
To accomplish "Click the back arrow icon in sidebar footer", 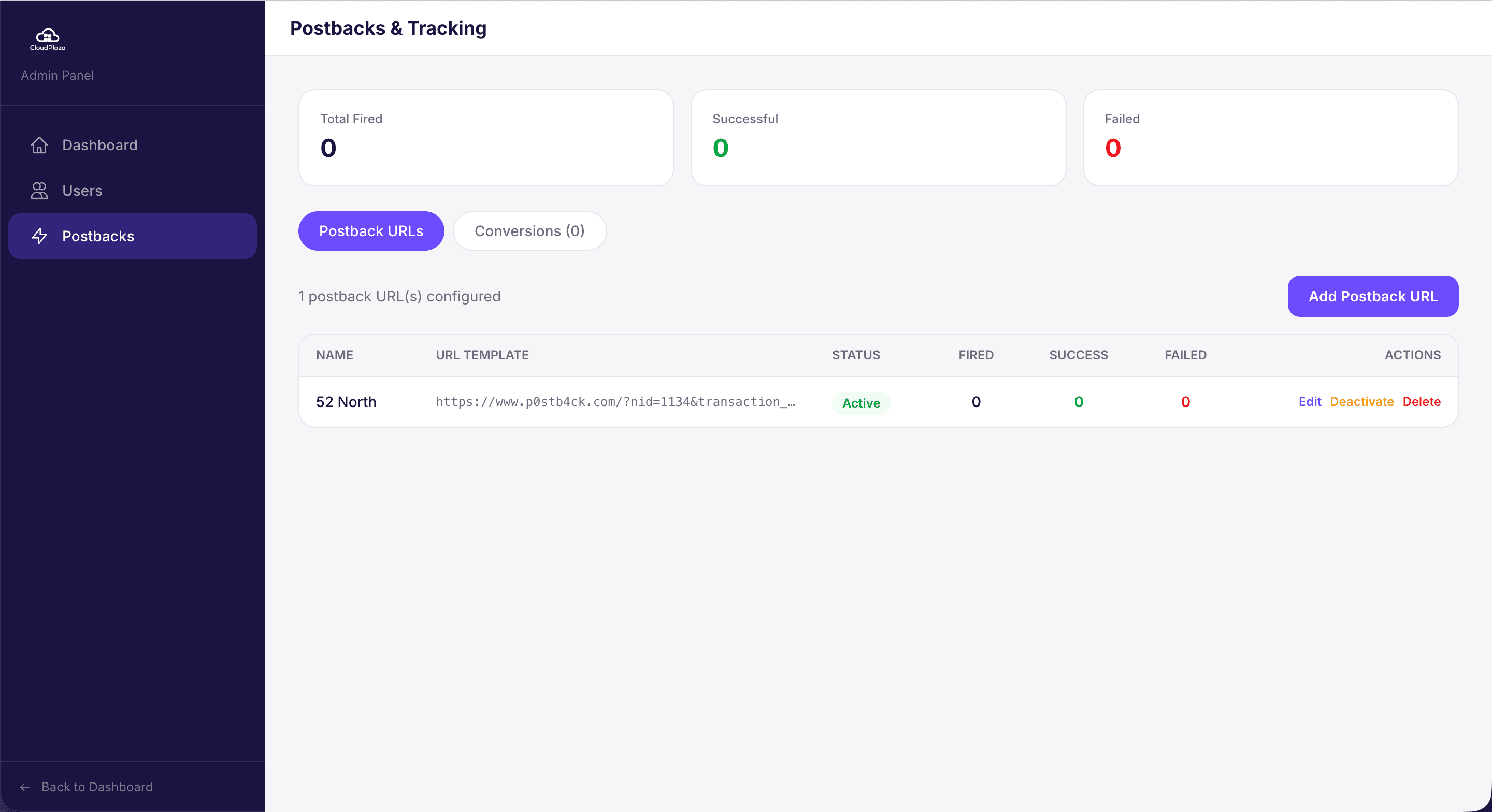I will coord(25,787).
